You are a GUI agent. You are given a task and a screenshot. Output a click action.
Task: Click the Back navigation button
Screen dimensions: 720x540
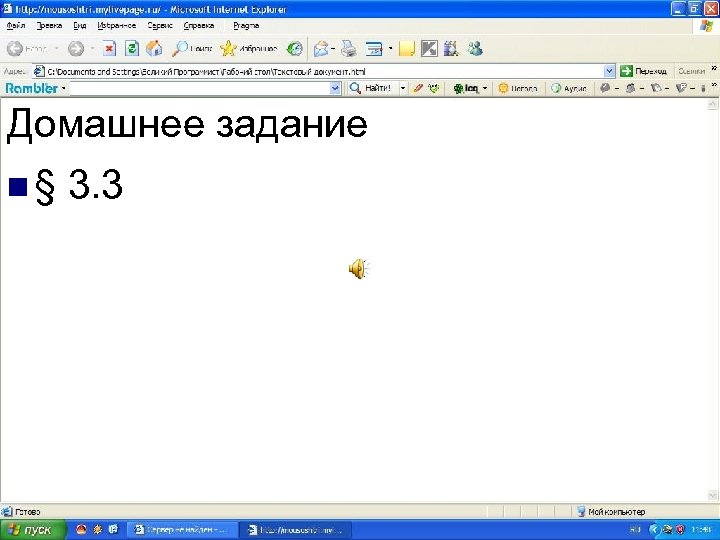pyautogui.click(x=27, y=49)
